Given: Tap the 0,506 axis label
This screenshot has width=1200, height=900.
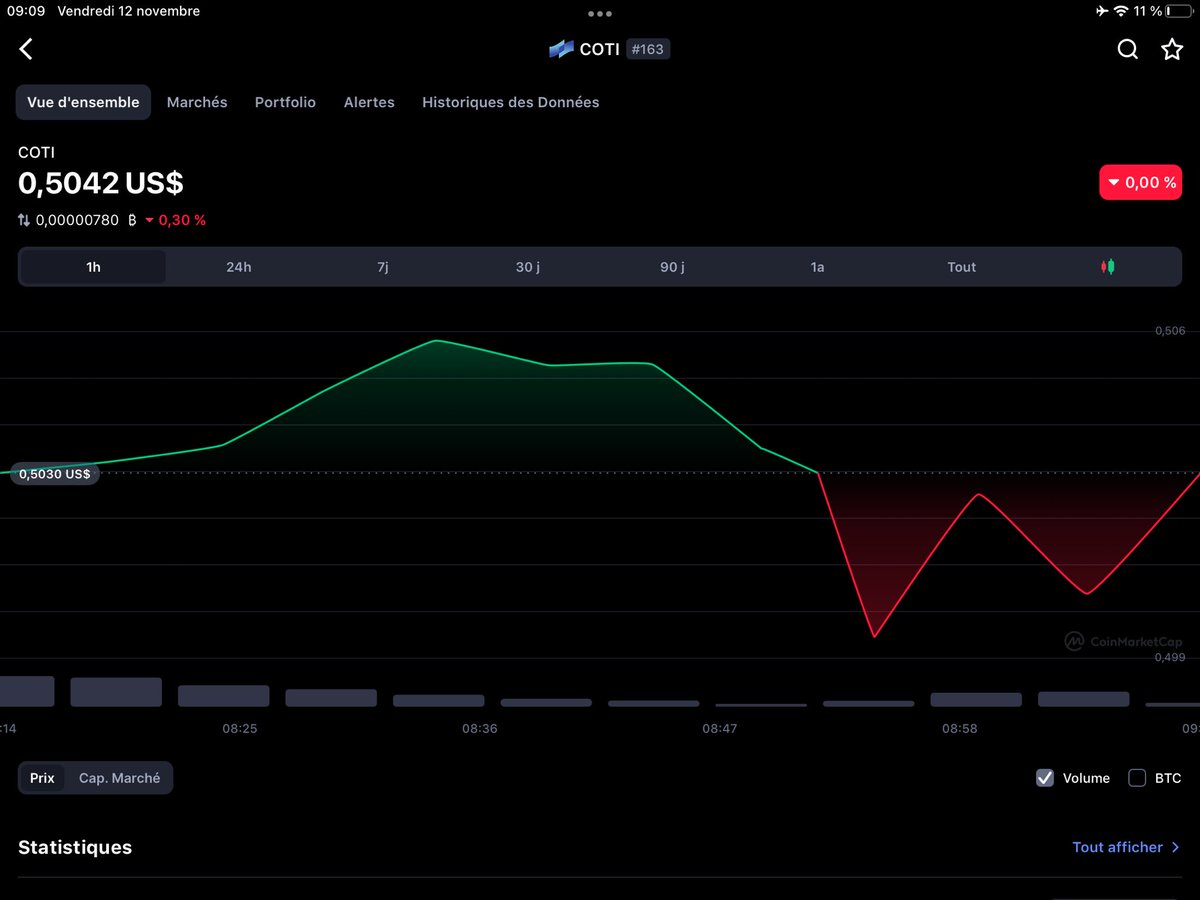Looking at the screenshot, I should click(x=1170, y=331).
